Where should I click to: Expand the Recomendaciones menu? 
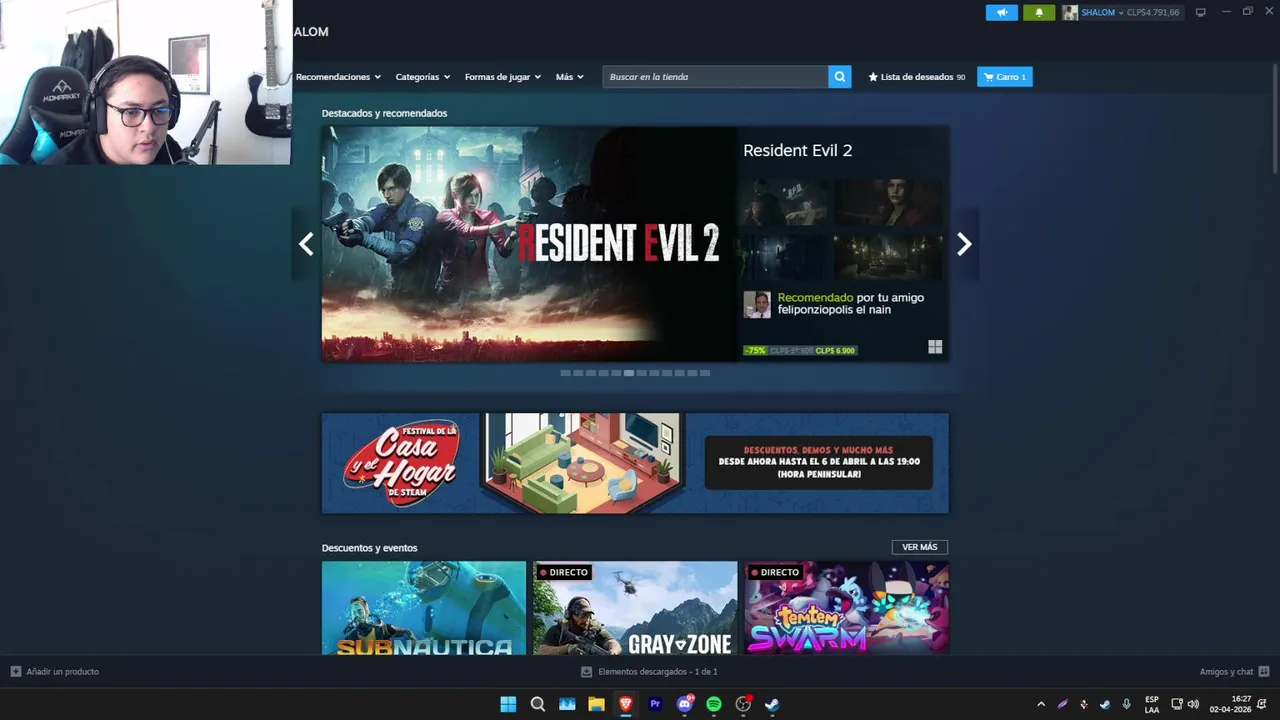tap(339, 77)
